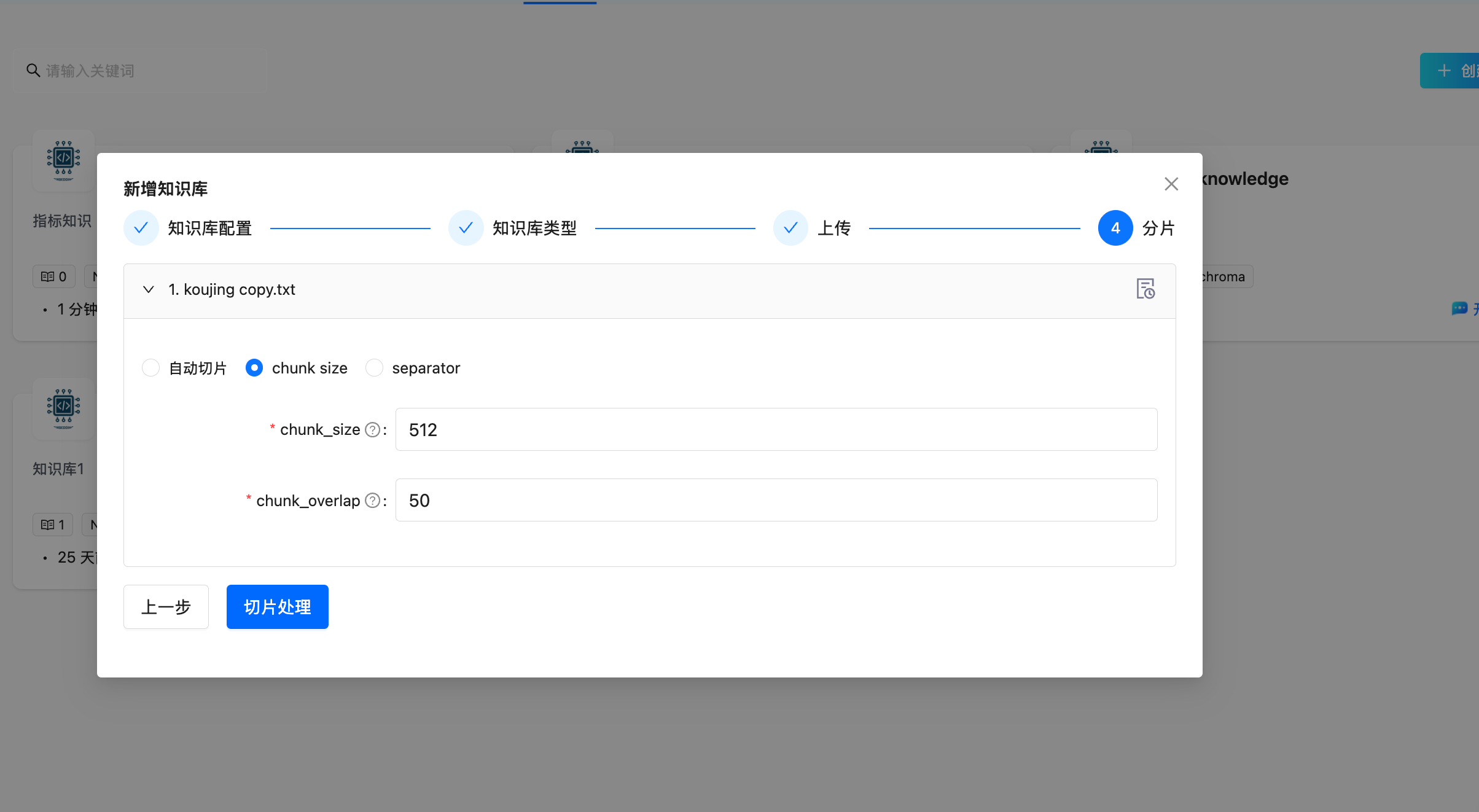
Task: Click the 知识库类型 step label
Action: [x=534, y=228]
